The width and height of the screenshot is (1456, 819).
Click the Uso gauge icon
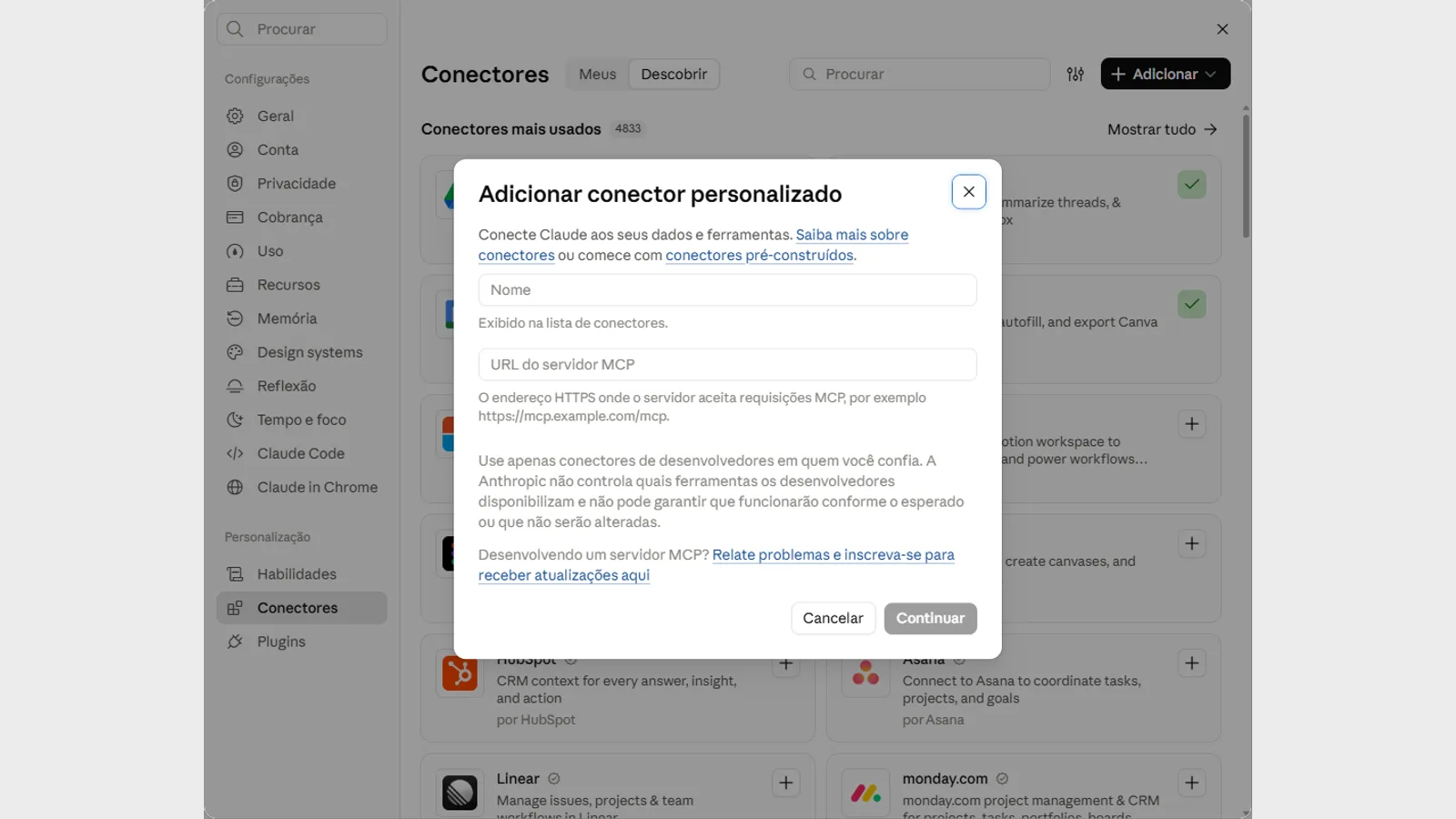235,251
